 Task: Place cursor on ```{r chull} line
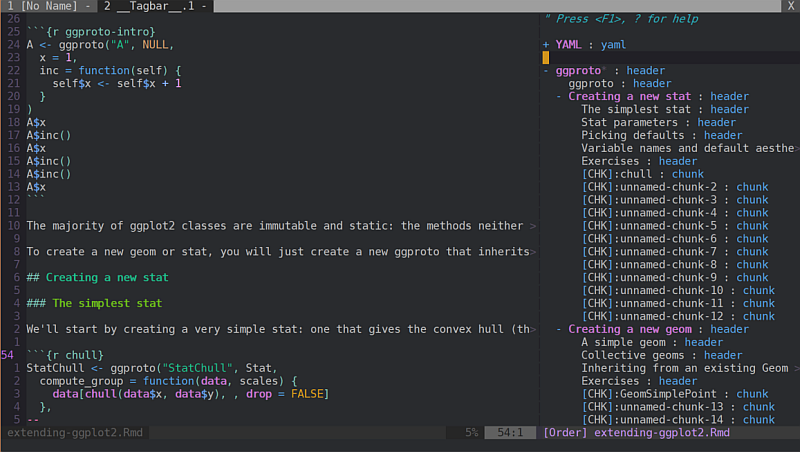(x=65, y=355)
